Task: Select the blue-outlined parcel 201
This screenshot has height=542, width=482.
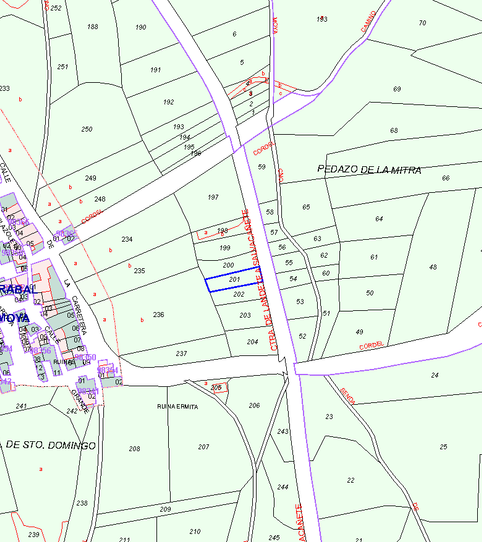Action: [x=234, y=279]
